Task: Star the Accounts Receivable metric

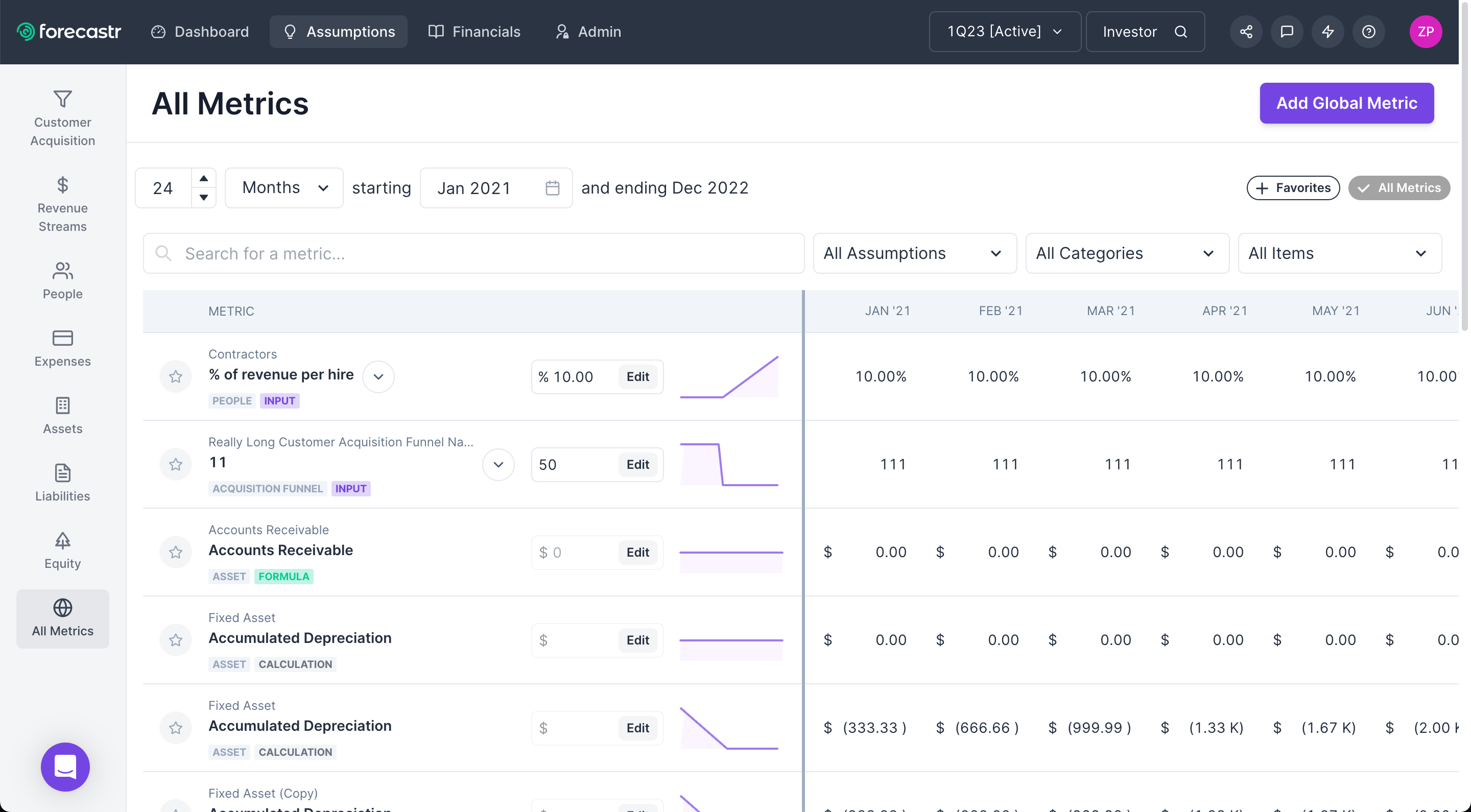Action: point(176,552)
